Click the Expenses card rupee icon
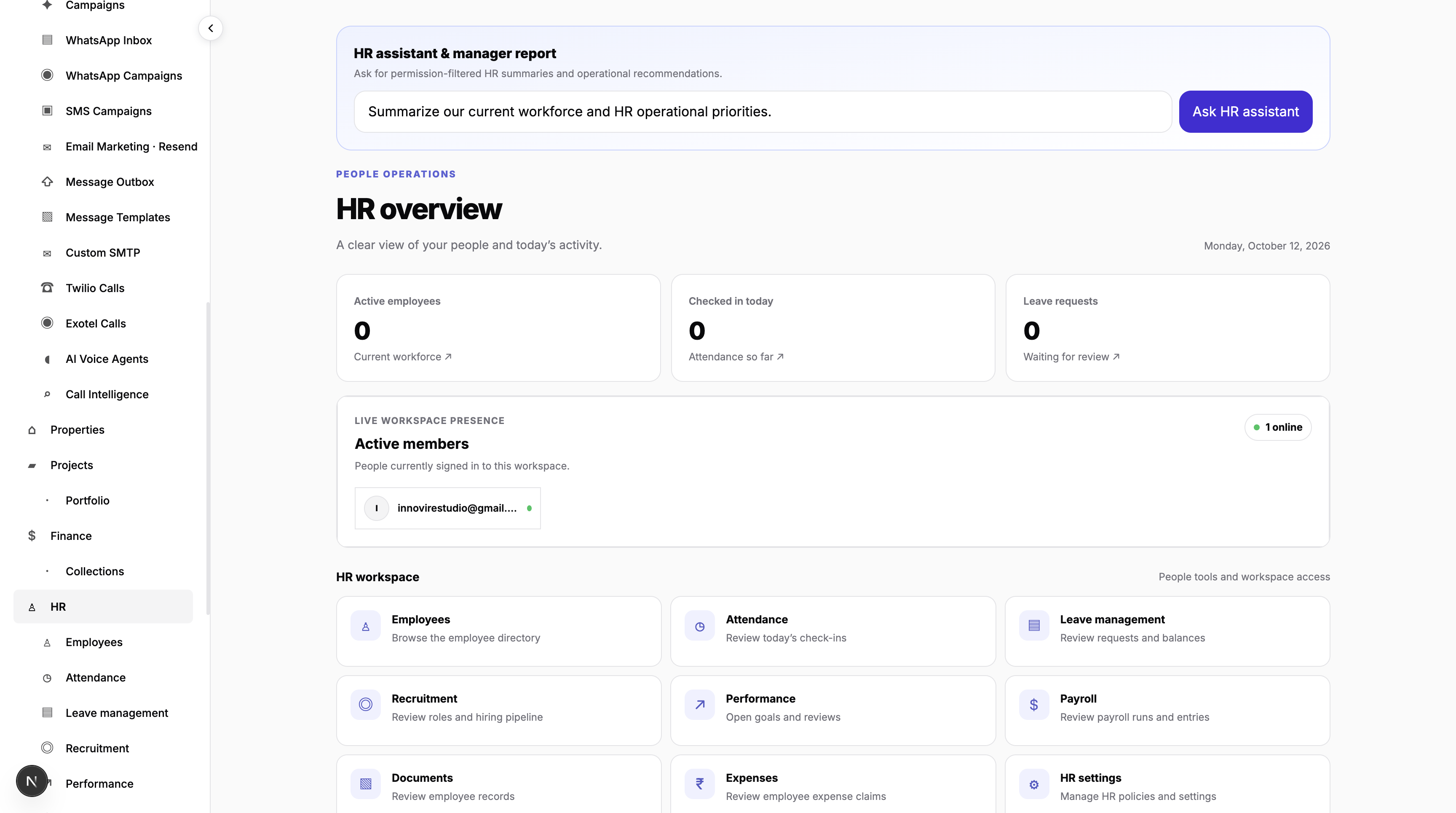The image size is (1456, 813). [x=700, y=784]
